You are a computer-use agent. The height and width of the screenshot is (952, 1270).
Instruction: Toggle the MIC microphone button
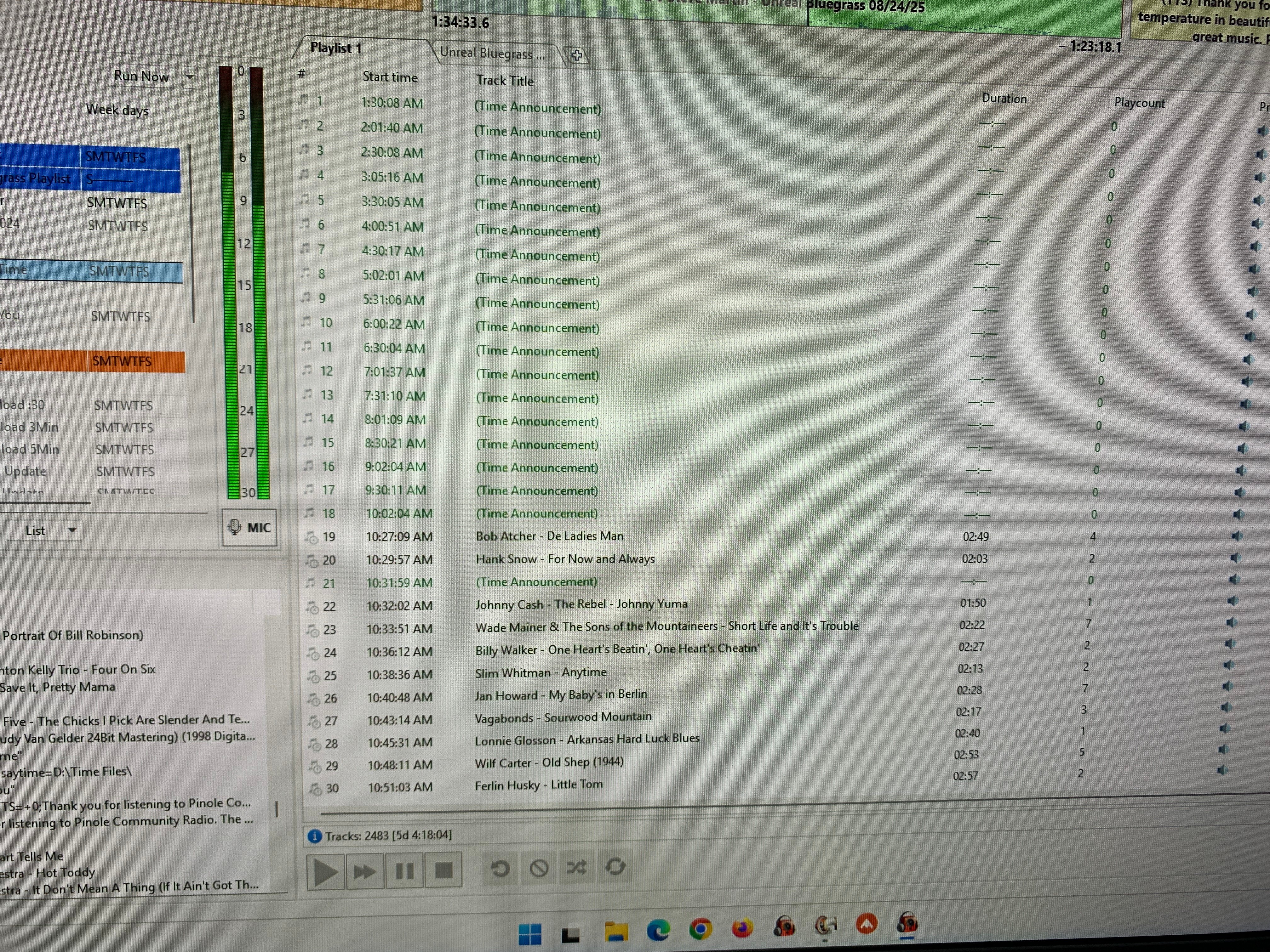(x=250, y=527)
